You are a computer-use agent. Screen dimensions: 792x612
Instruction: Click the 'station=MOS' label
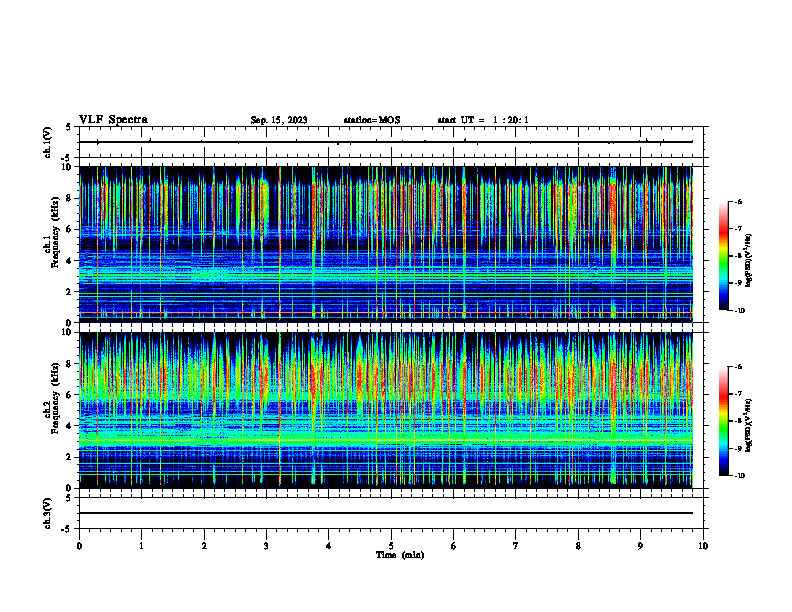coord(372,120)
